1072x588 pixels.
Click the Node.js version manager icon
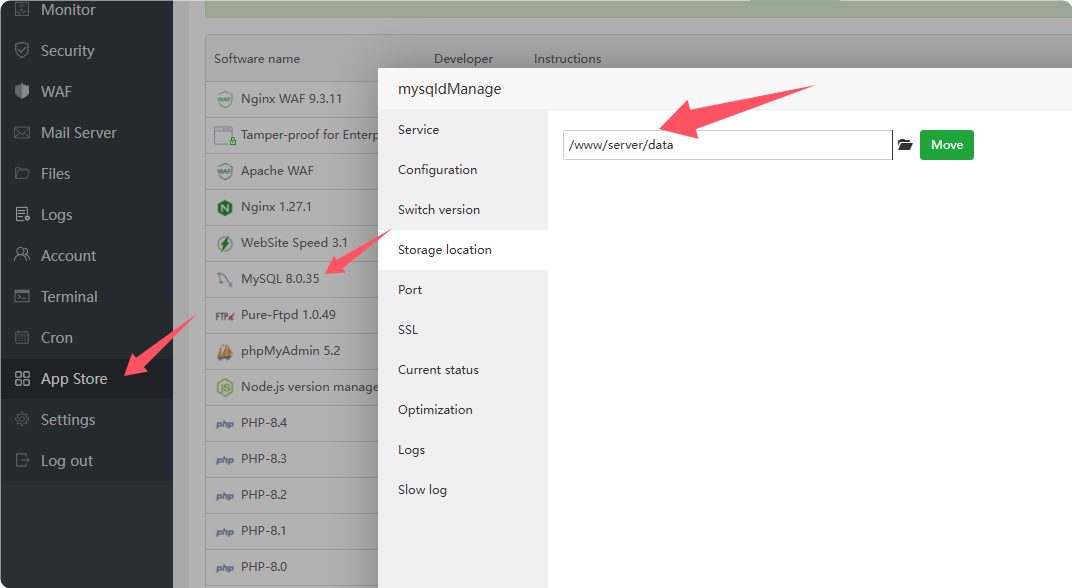(225, 388)
